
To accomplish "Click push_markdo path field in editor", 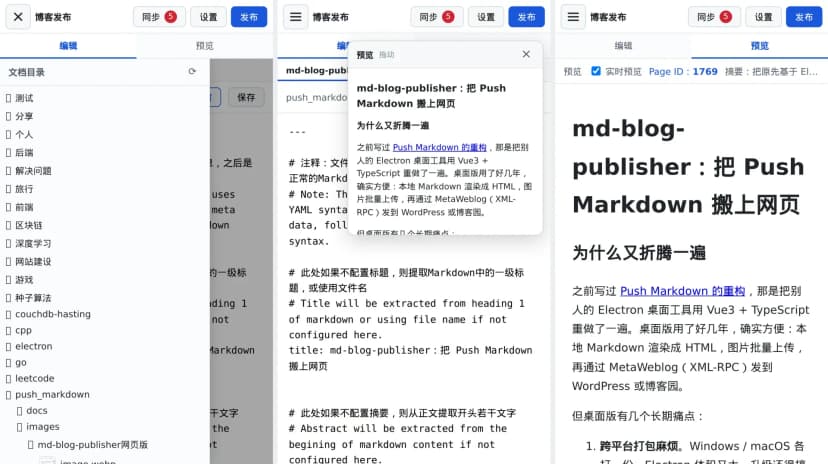I will [316, 97].
